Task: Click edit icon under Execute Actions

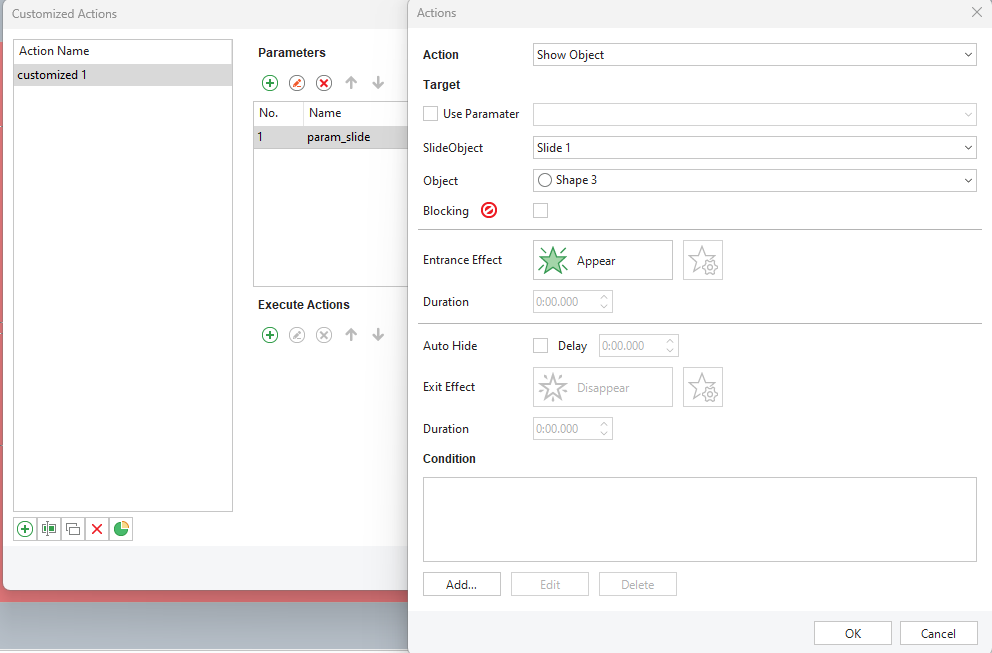Action: tap(297, 335)
